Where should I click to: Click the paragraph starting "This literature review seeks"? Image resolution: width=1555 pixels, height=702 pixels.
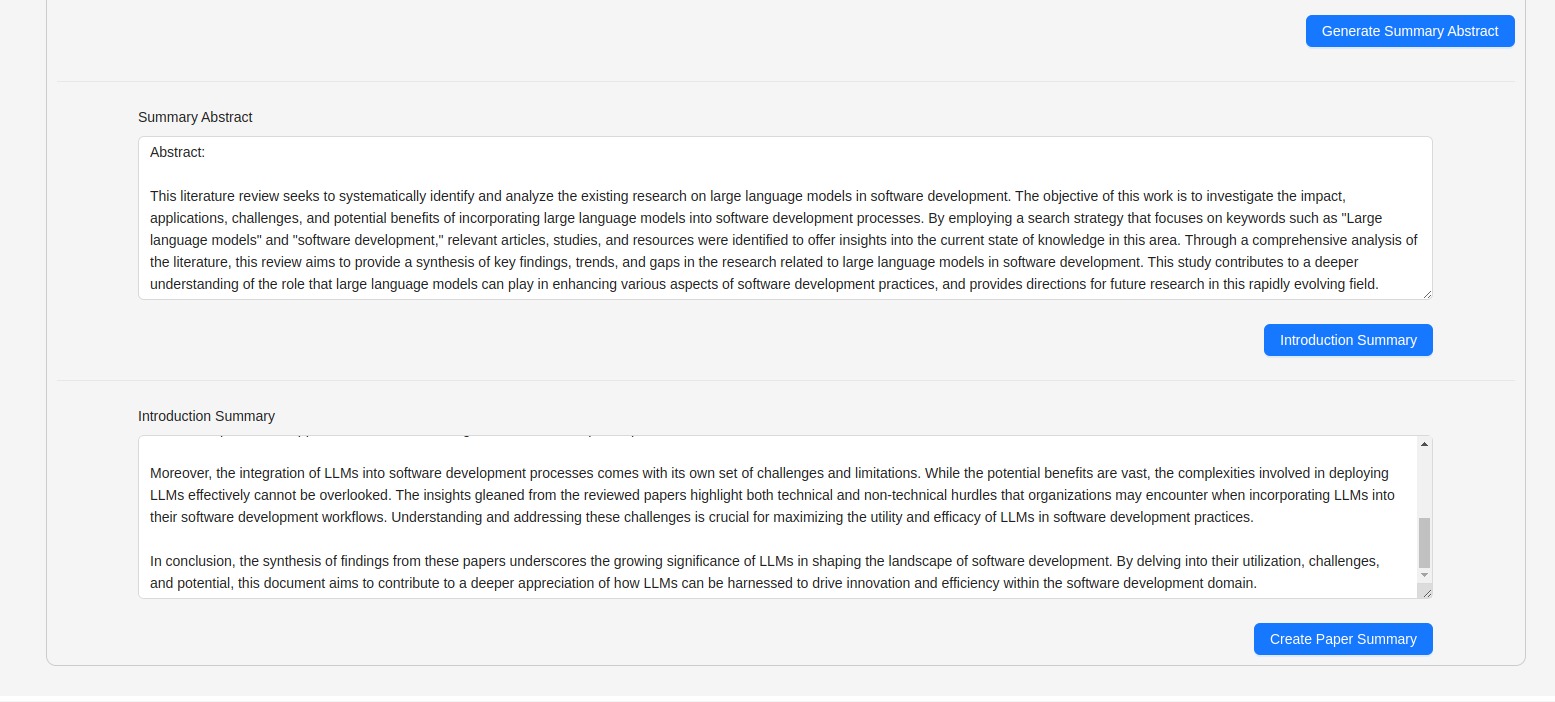coord(600,196)
